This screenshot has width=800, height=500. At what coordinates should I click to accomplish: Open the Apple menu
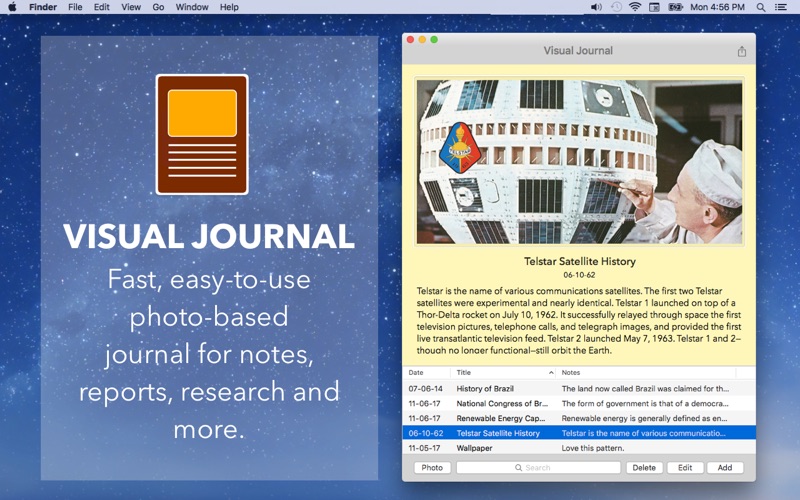point(12,7)
